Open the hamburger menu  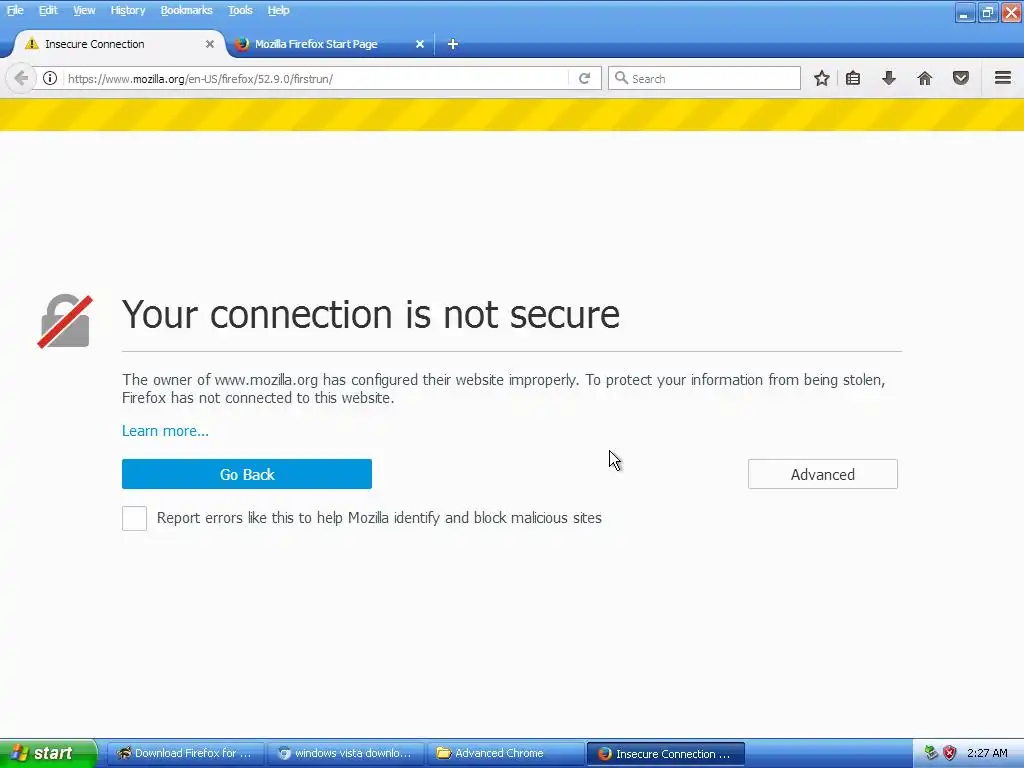click(1003, 78)
